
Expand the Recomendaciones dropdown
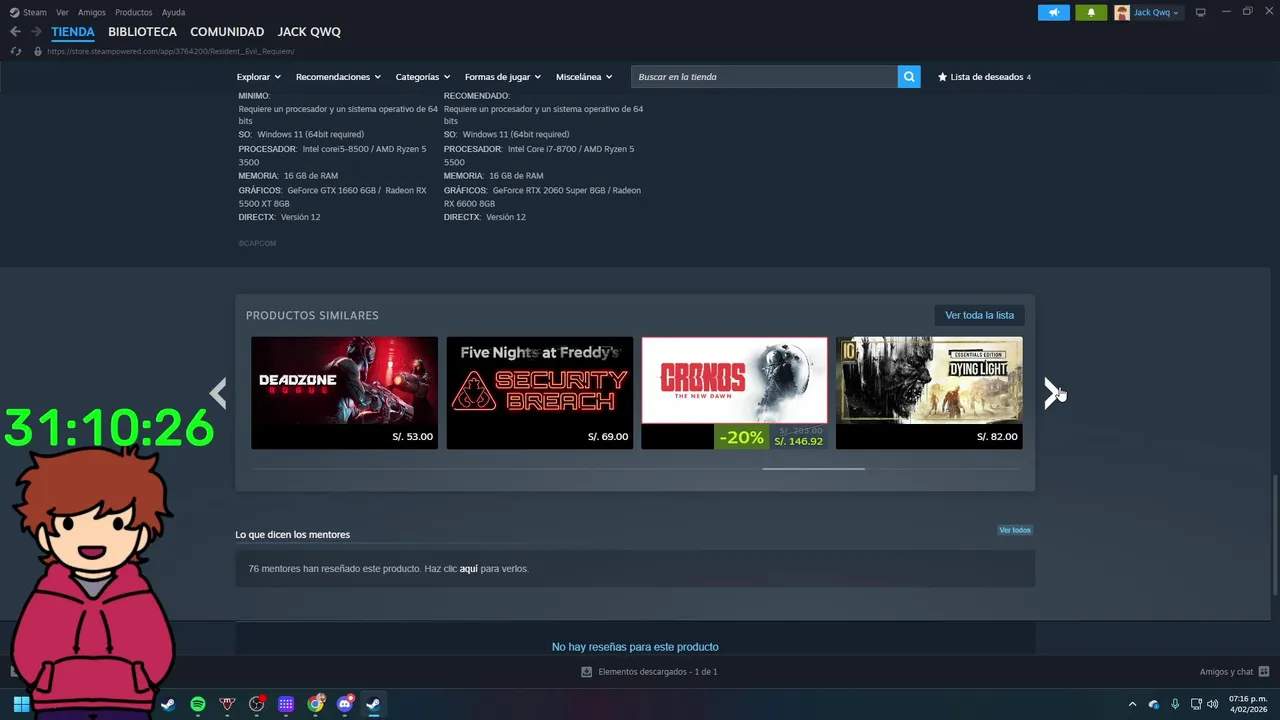pyautogui.click(x=338, y=77)
